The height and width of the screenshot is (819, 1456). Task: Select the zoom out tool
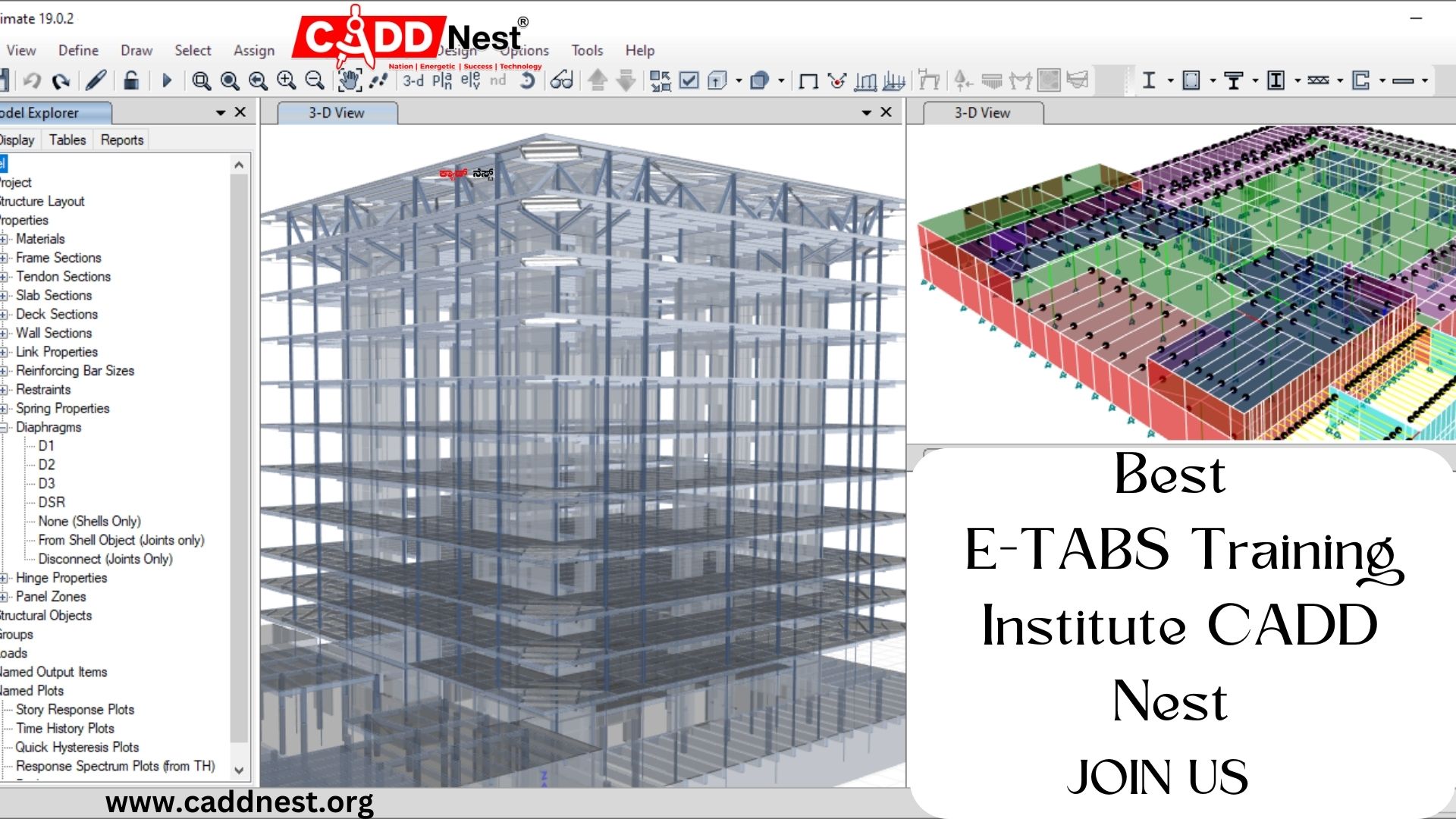[313, 80]
